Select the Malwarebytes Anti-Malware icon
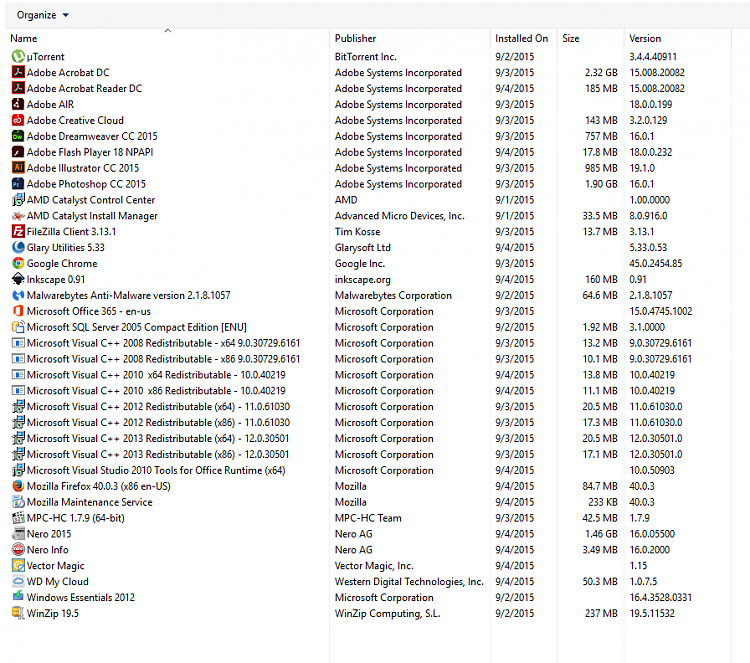 click(18, 295)
